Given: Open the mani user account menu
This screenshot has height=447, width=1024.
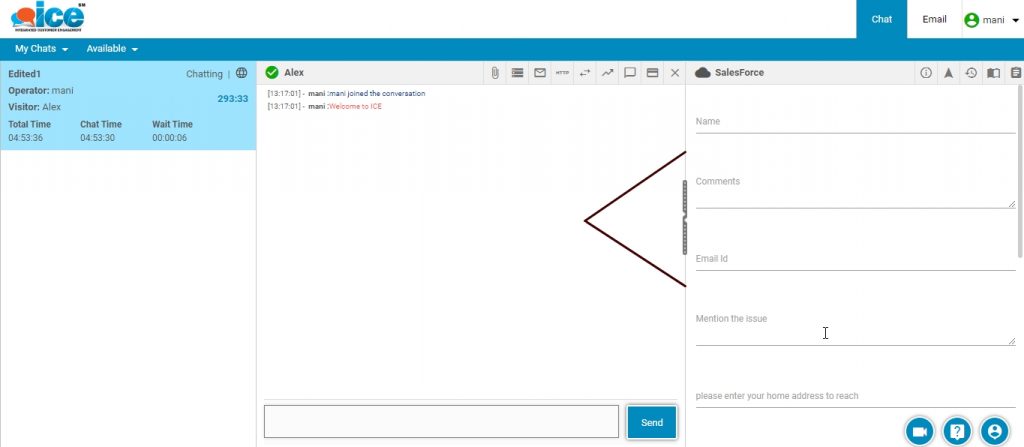Looking at the screenshot, I should click(x=990, y=19).
